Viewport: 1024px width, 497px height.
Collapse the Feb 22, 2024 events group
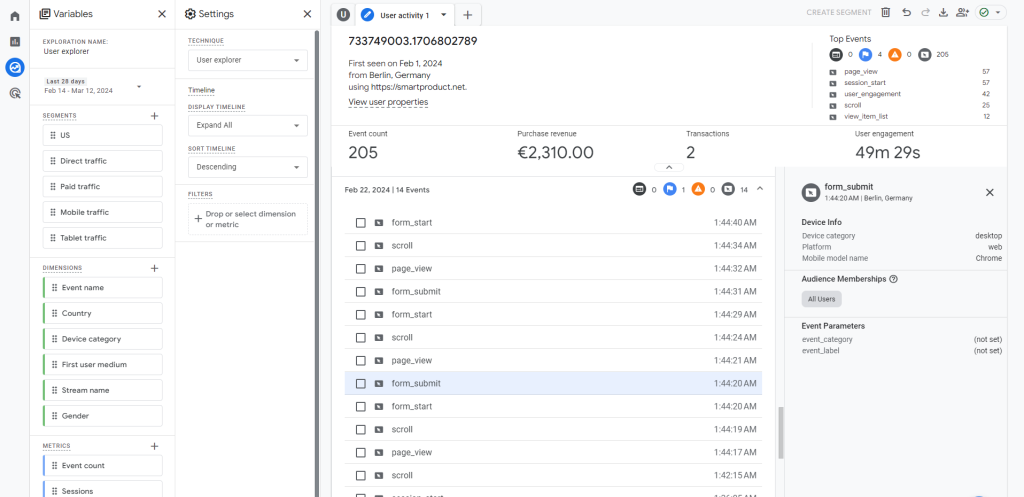760,189
